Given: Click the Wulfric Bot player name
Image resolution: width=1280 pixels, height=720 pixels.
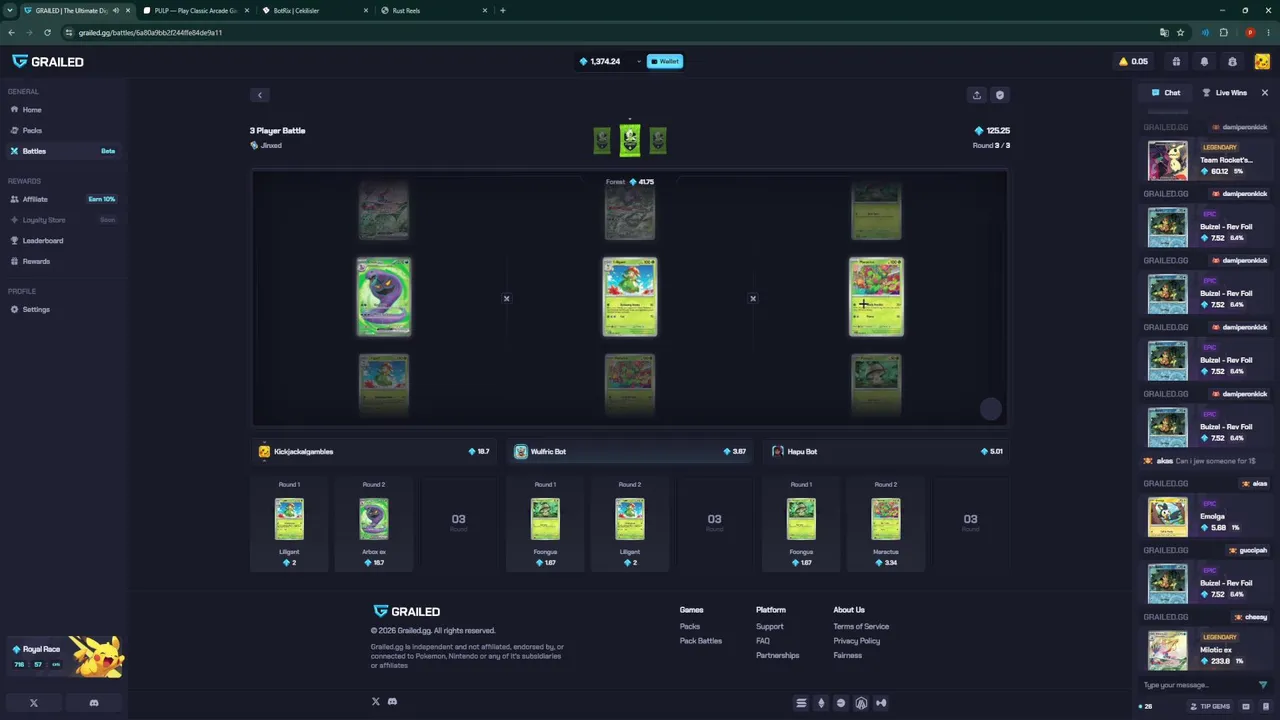Looking at the screenshot, I should [x=548, y=452].
